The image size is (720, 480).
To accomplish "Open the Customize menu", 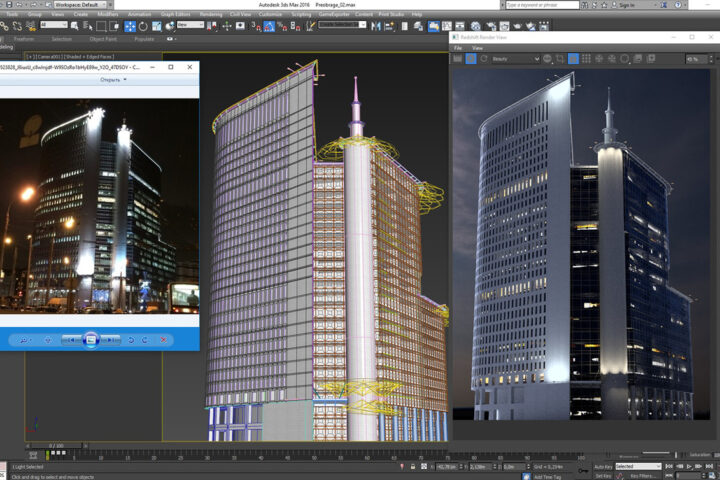I will click(x=270, y=15).
